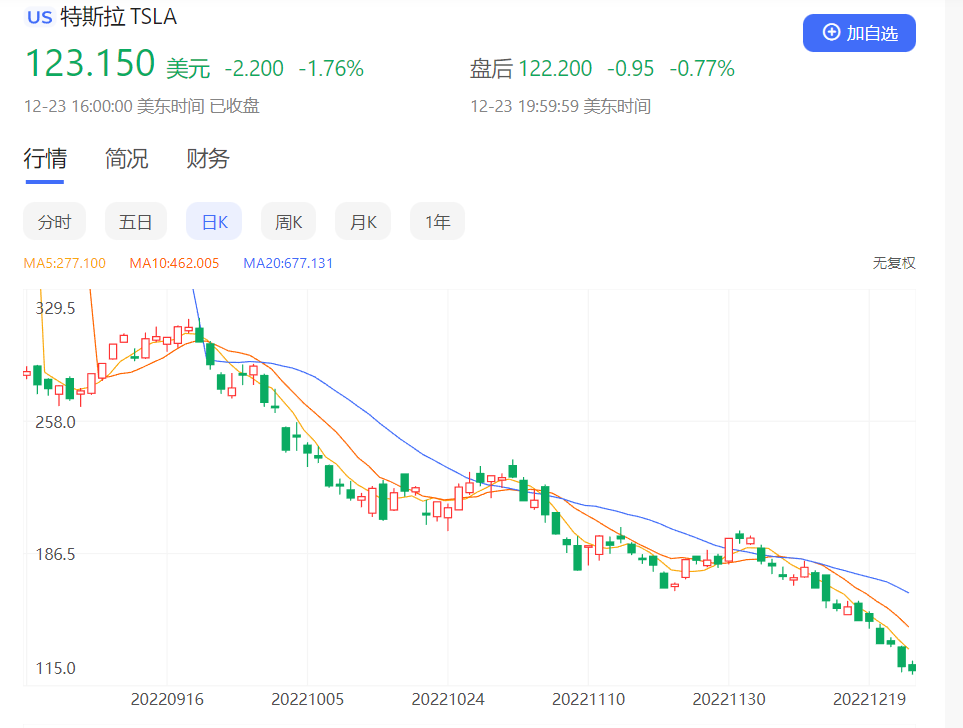Click the orange MA5 indicator label
This screenshot has height=728, width=963.
[64, 263]
